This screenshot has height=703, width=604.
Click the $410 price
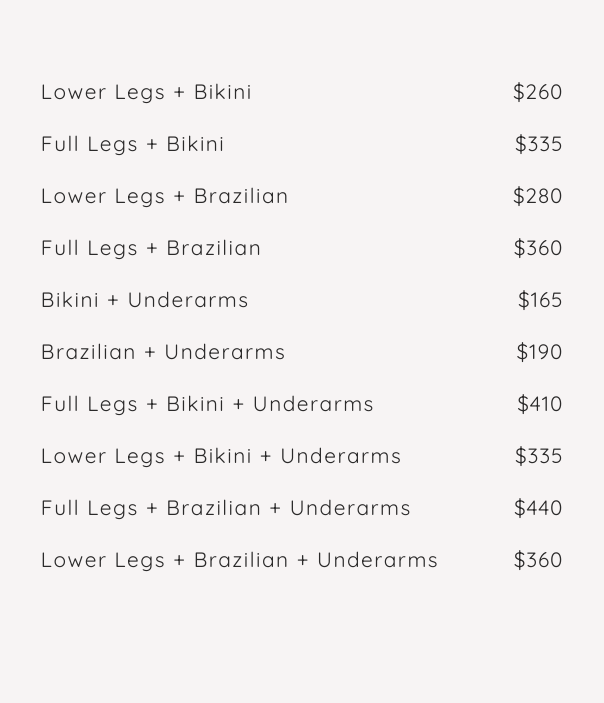(539, 404)
